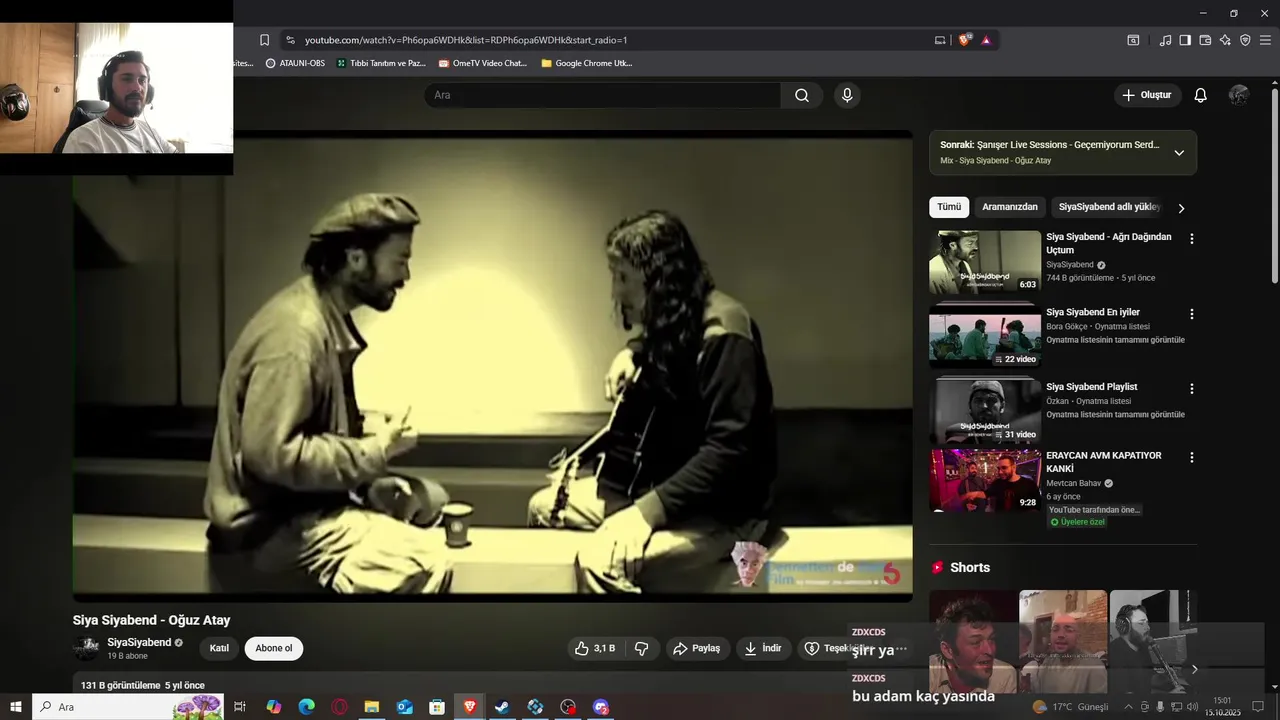Open the SiyaSiyabend channel name link
The image size is (1280, 720).
[x=139, y=642]
